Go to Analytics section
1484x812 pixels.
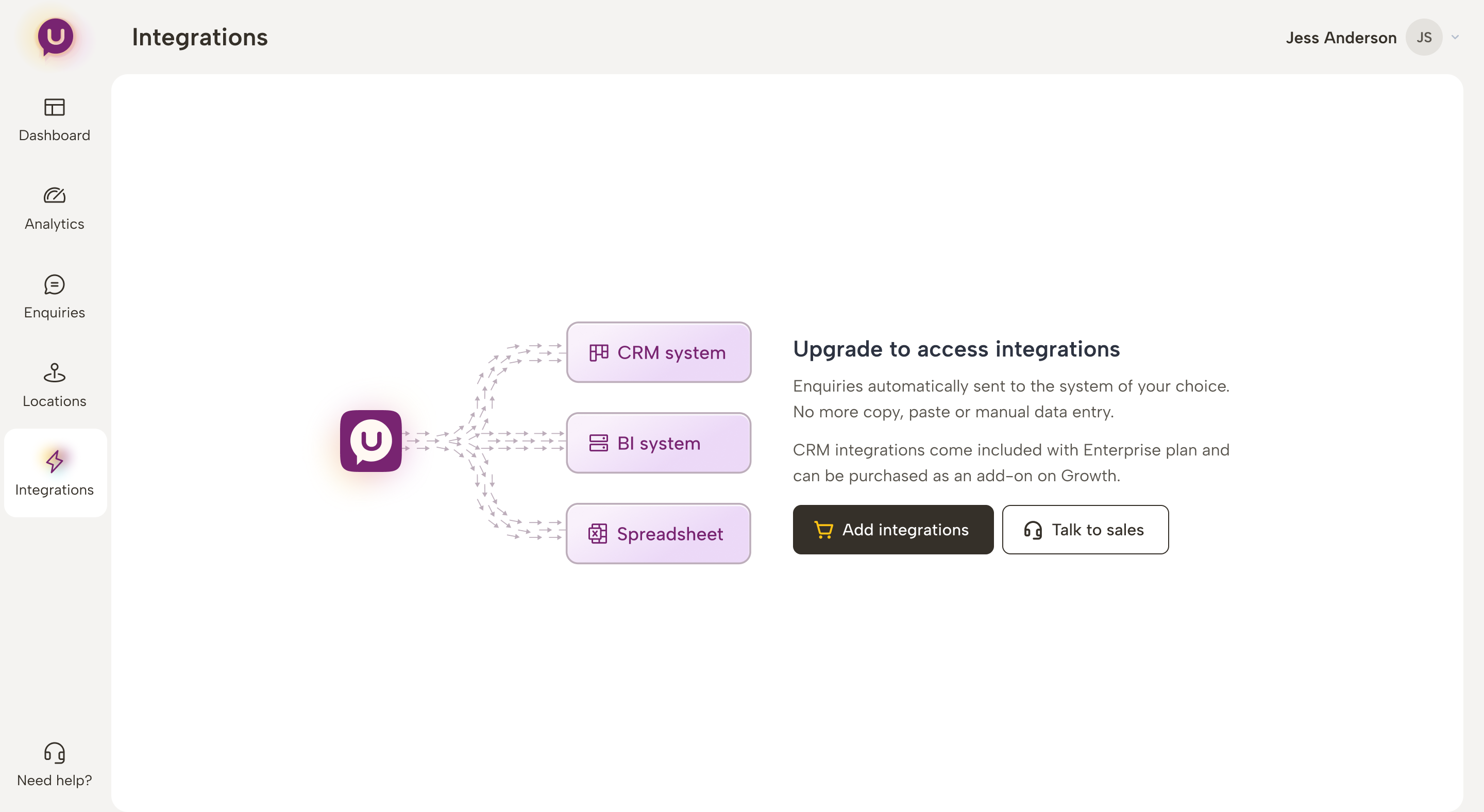point(54,209)
